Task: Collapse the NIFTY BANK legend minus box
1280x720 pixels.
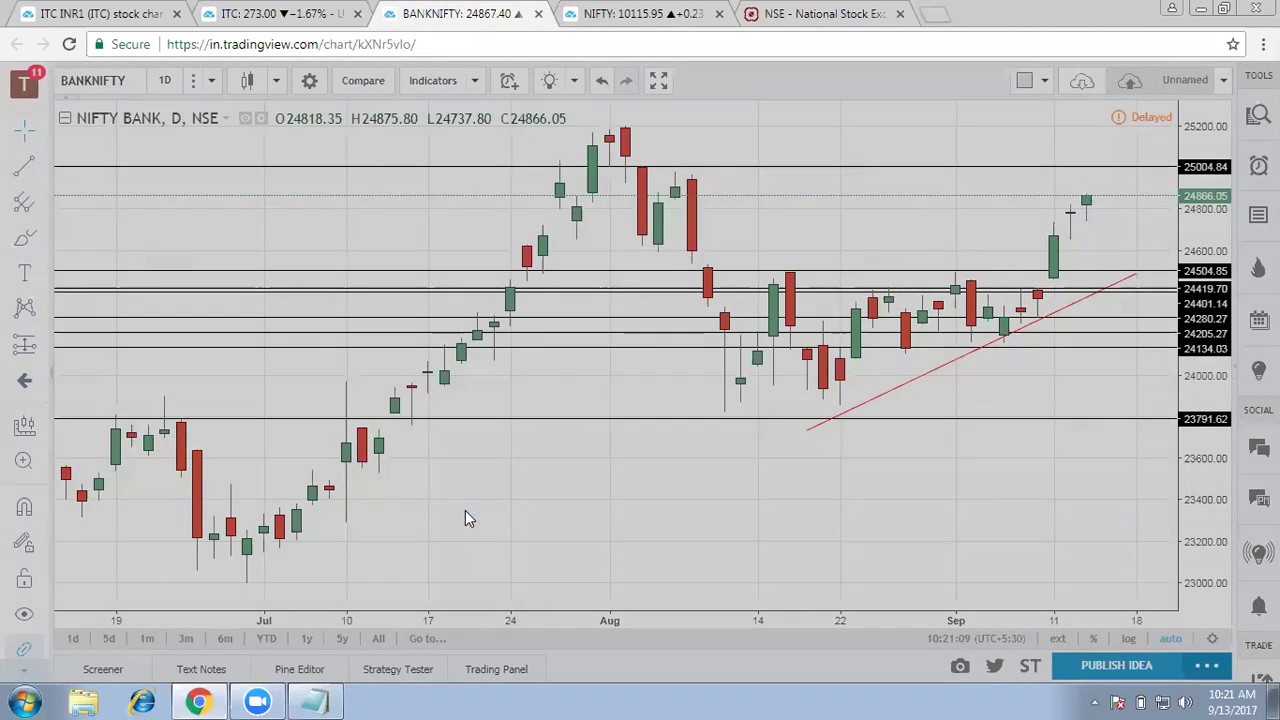Action: [x=65, y=118]
